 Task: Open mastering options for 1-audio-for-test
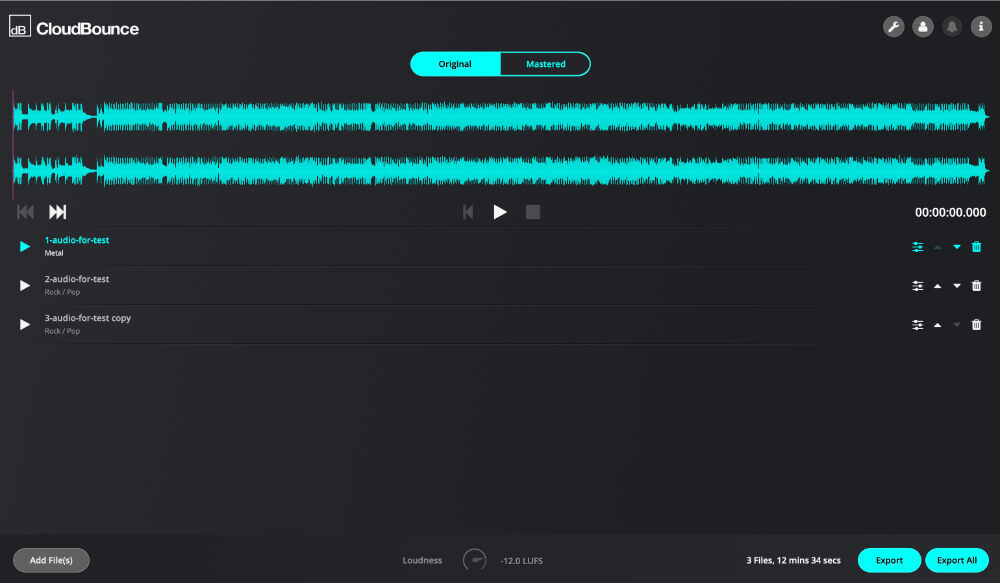click(918, 247)
